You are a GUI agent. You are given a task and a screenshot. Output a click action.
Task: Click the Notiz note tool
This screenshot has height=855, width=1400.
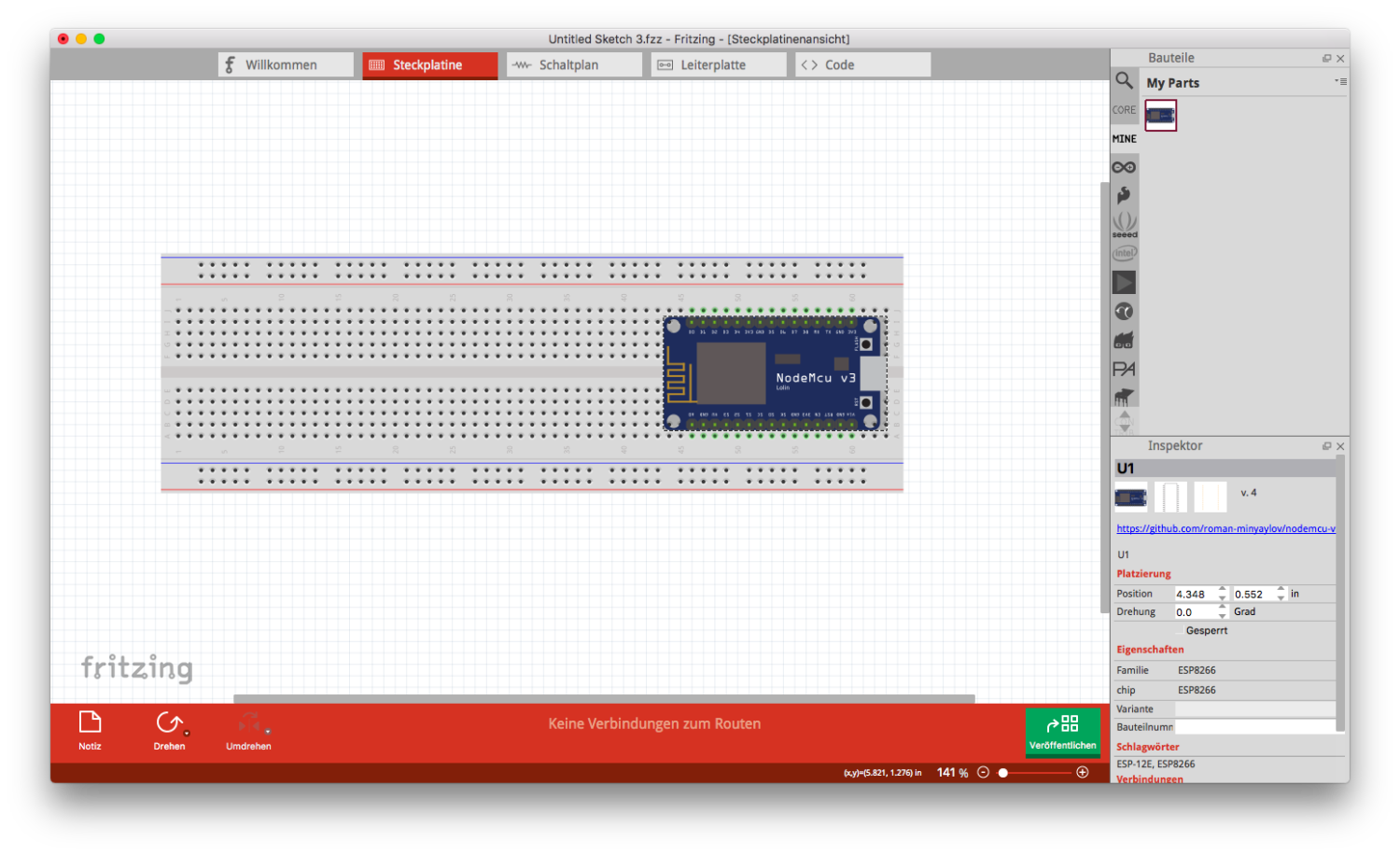pyautogui.click(x=90, y=731)
